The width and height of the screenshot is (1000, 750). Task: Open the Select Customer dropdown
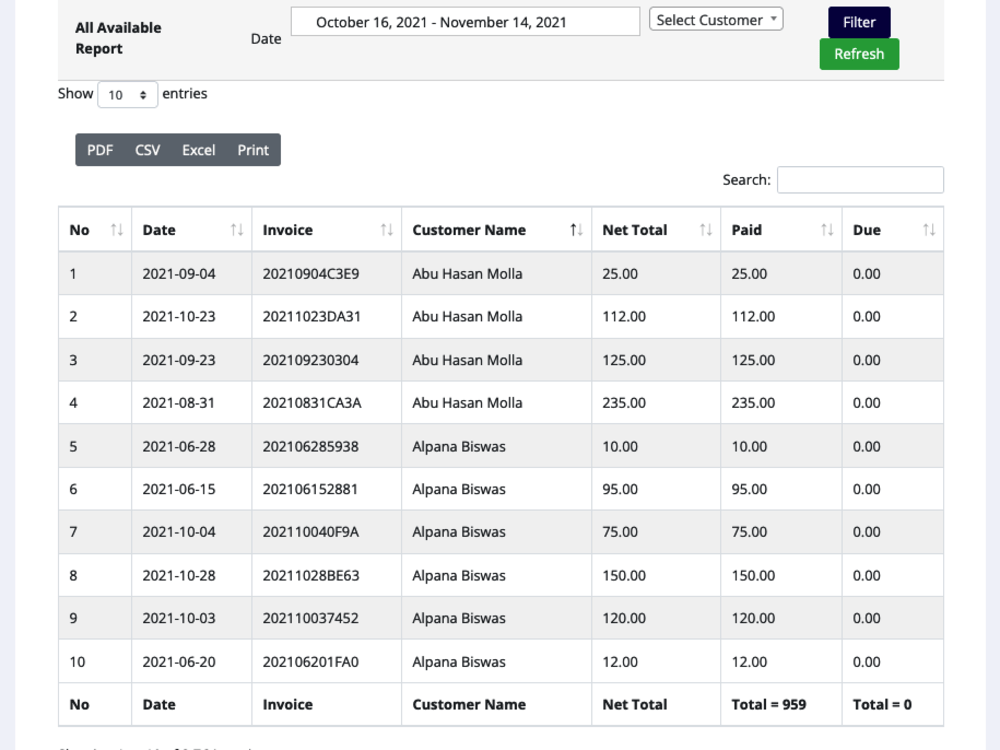tap(716, 20)
